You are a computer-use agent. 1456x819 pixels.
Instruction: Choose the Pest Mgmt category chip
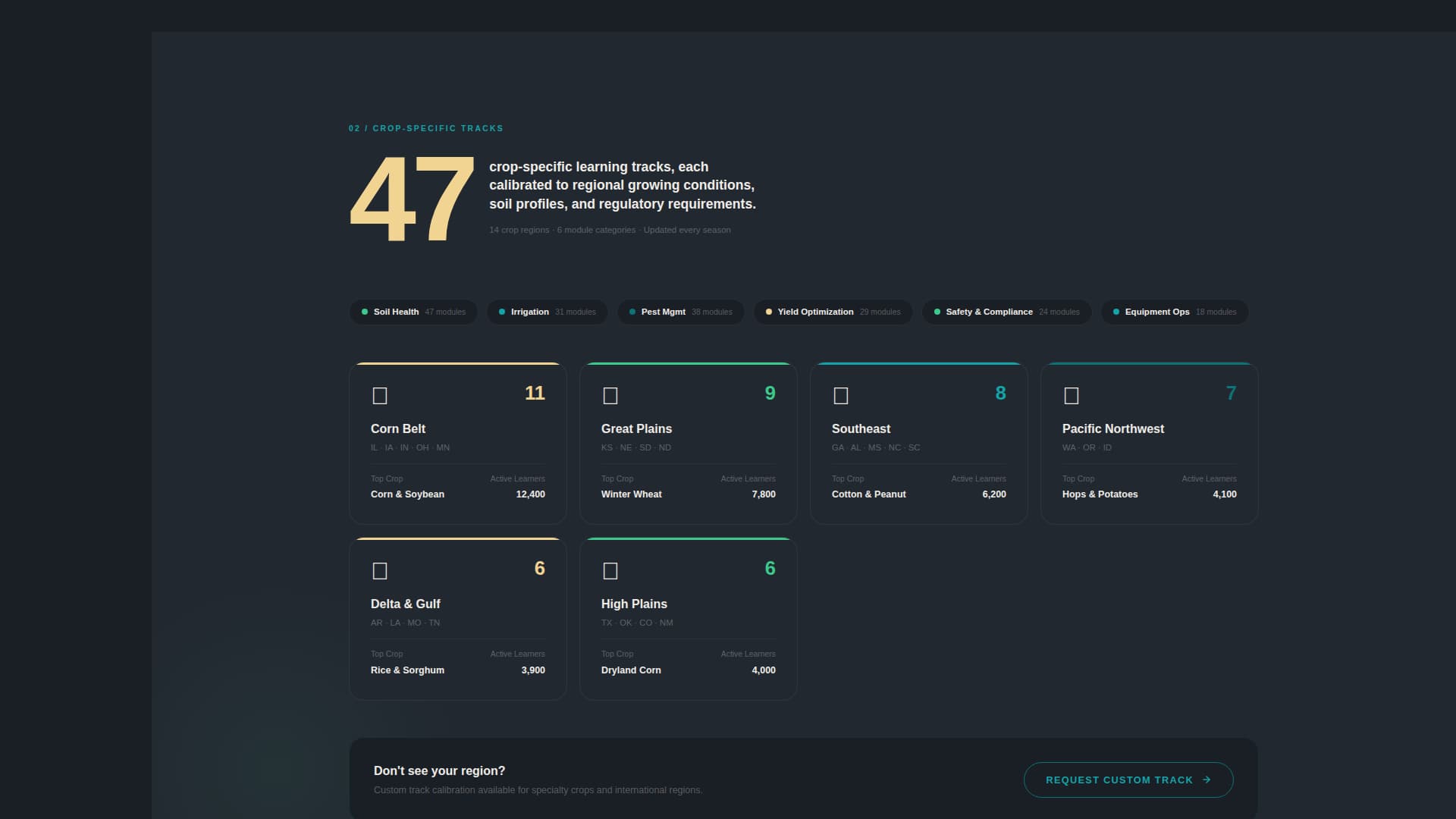click(680, 312)
